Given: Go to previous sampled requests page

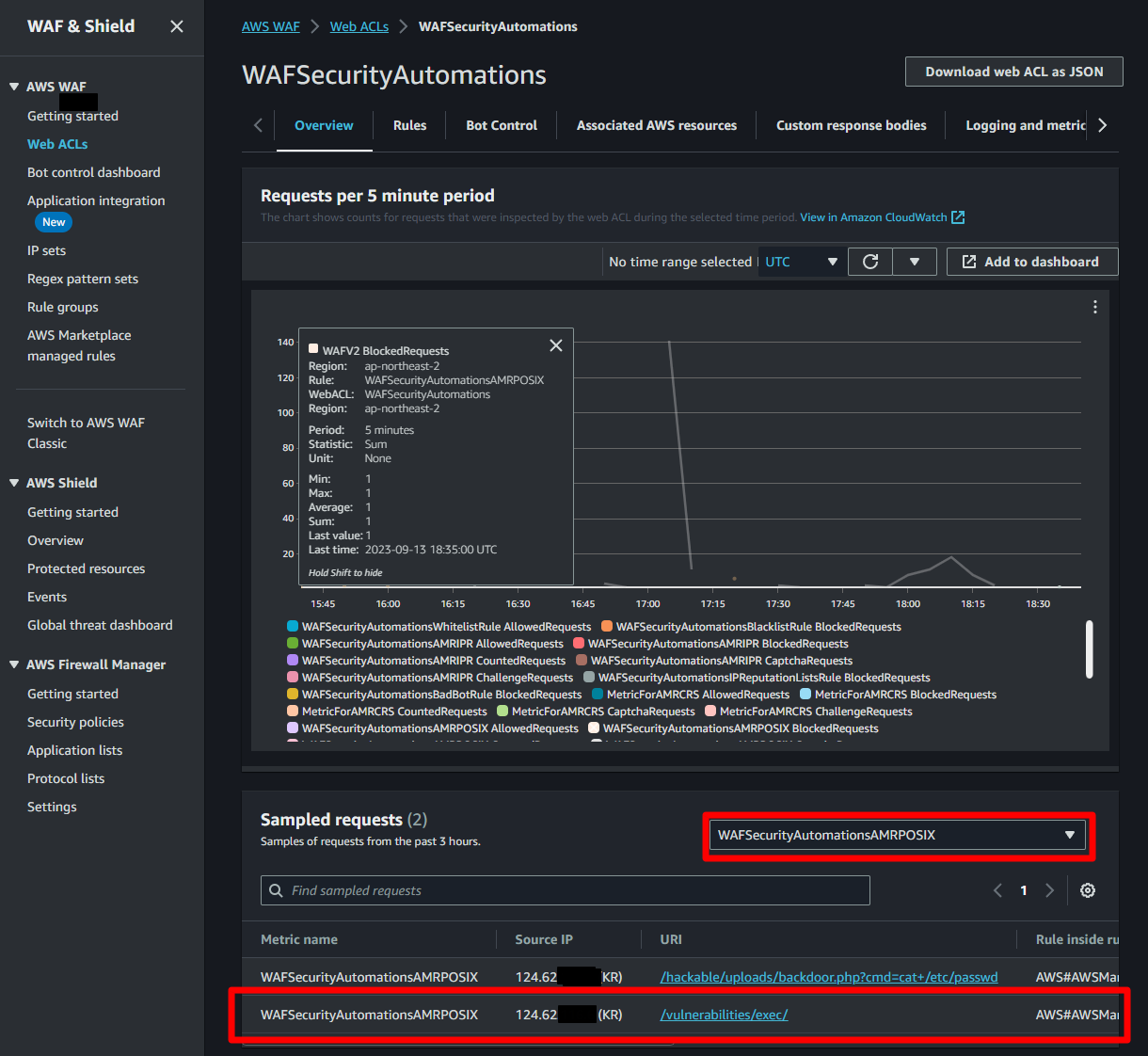Looking at the screenshot, I should 997,890.
